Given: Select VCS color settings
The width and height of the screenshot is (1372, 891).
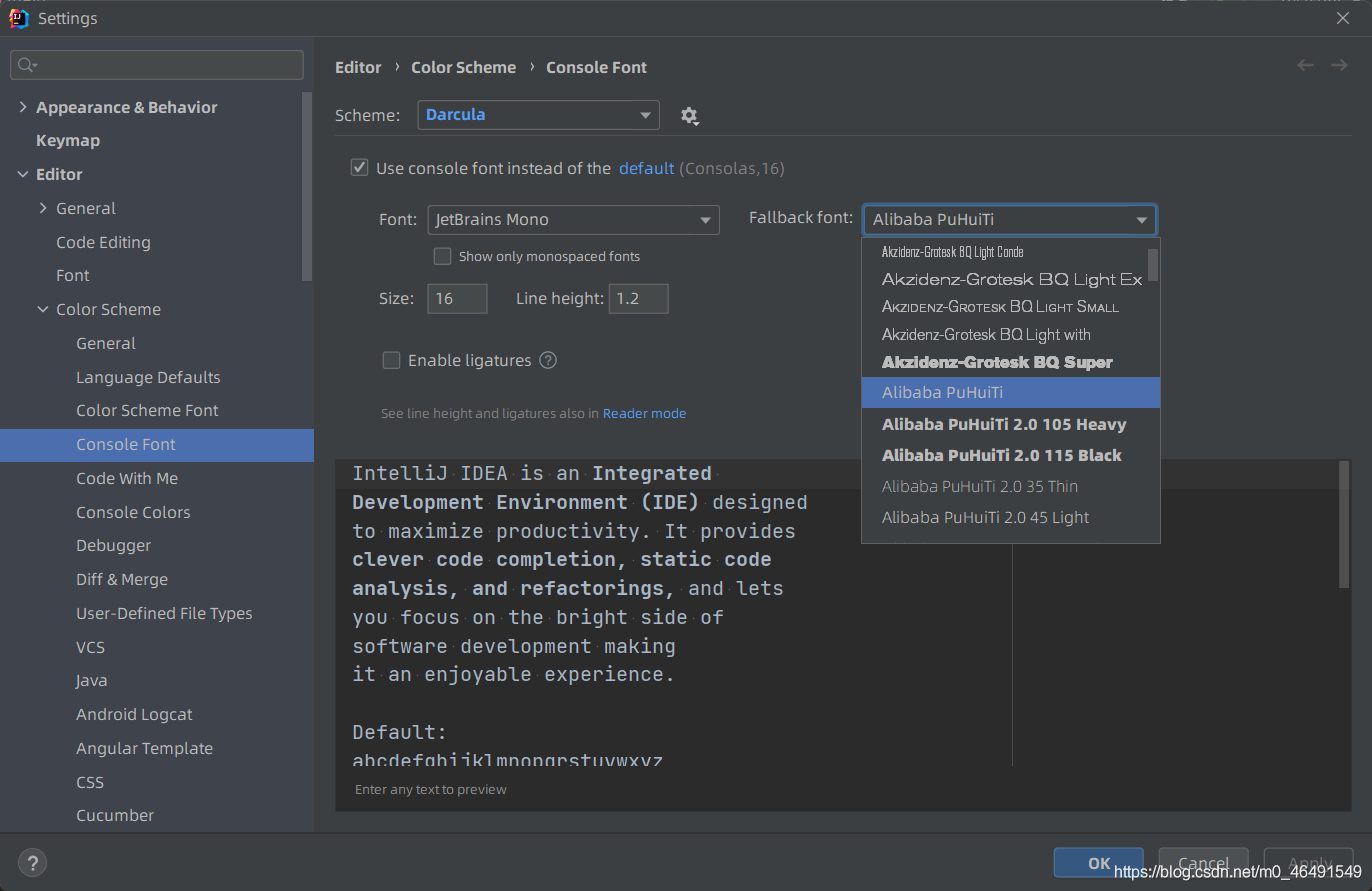Looking at the screenshot, I should click(90, 647).
